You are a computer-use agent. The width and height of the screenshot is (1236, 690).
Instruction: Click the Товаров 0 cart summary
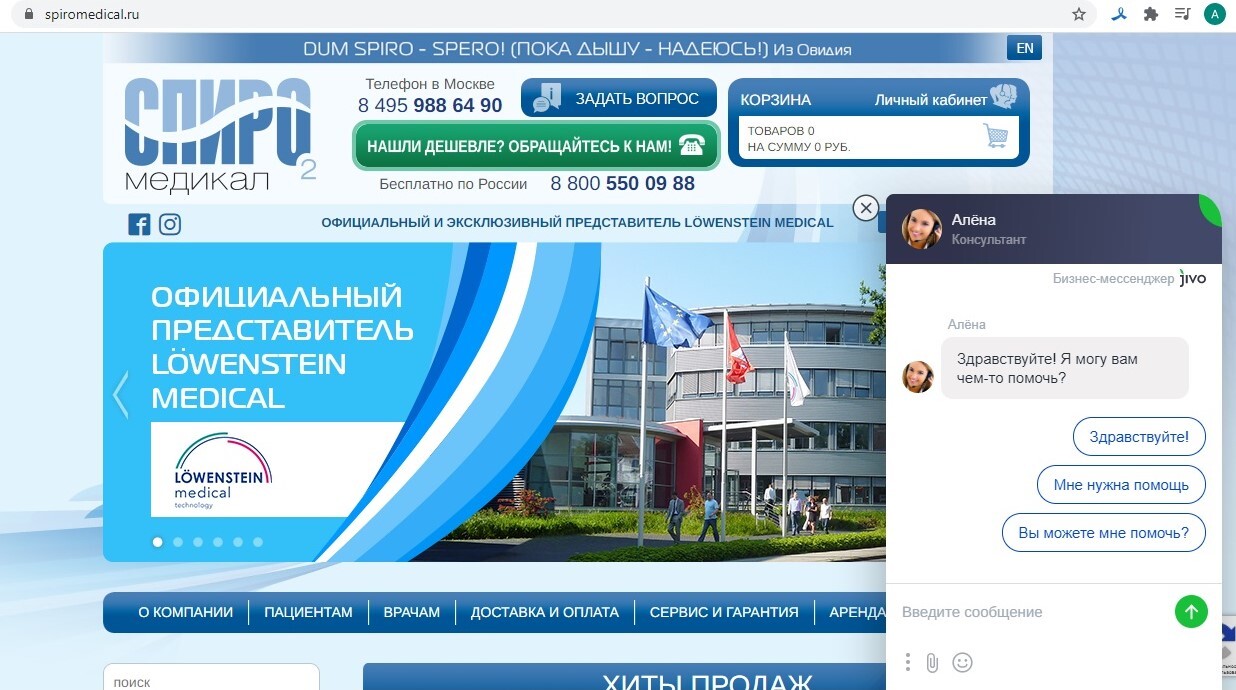[781, 131]
